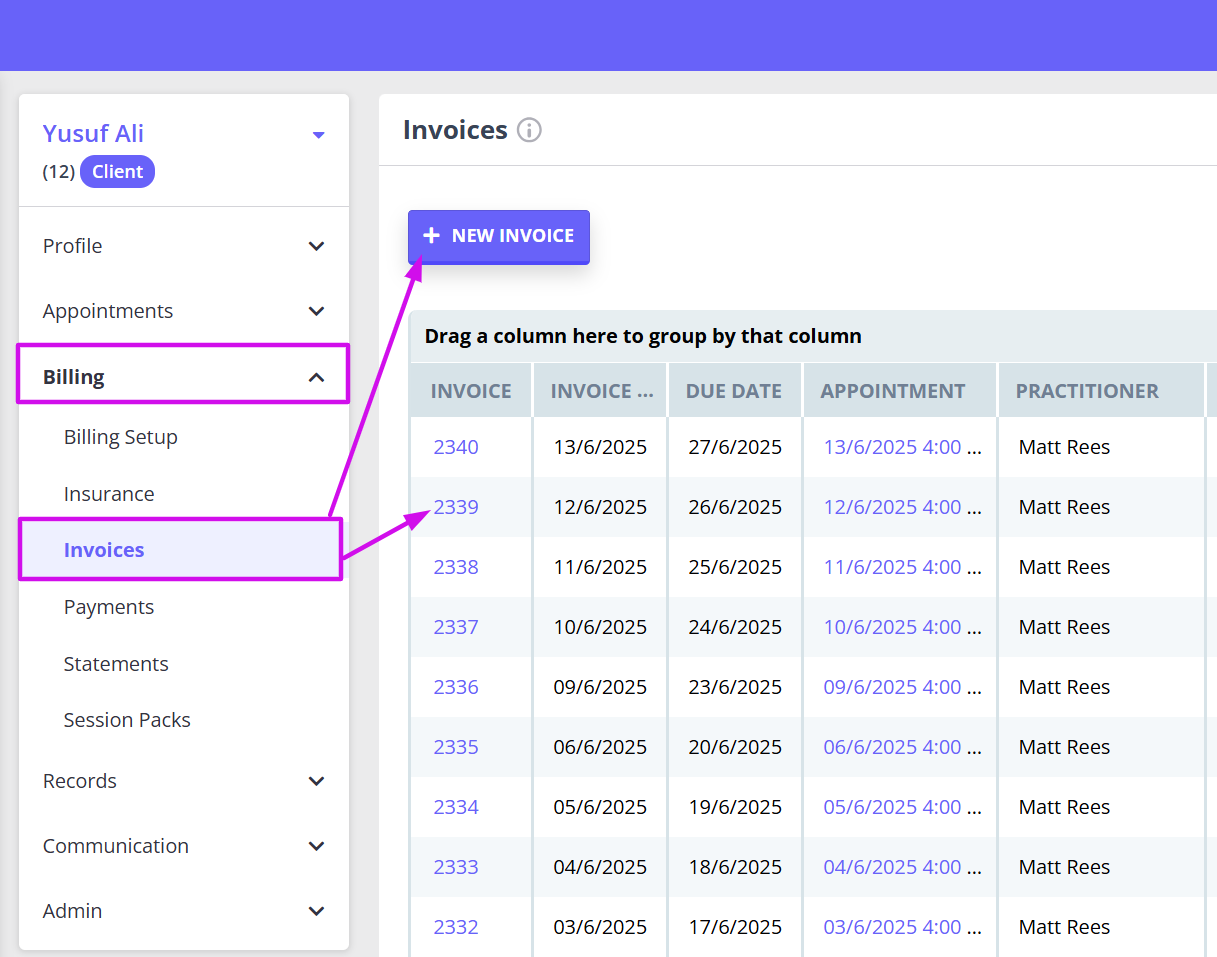Click the due date 27/6/2025 cell
Viewport: 1217px width, 957px height.
click(735, 447)
